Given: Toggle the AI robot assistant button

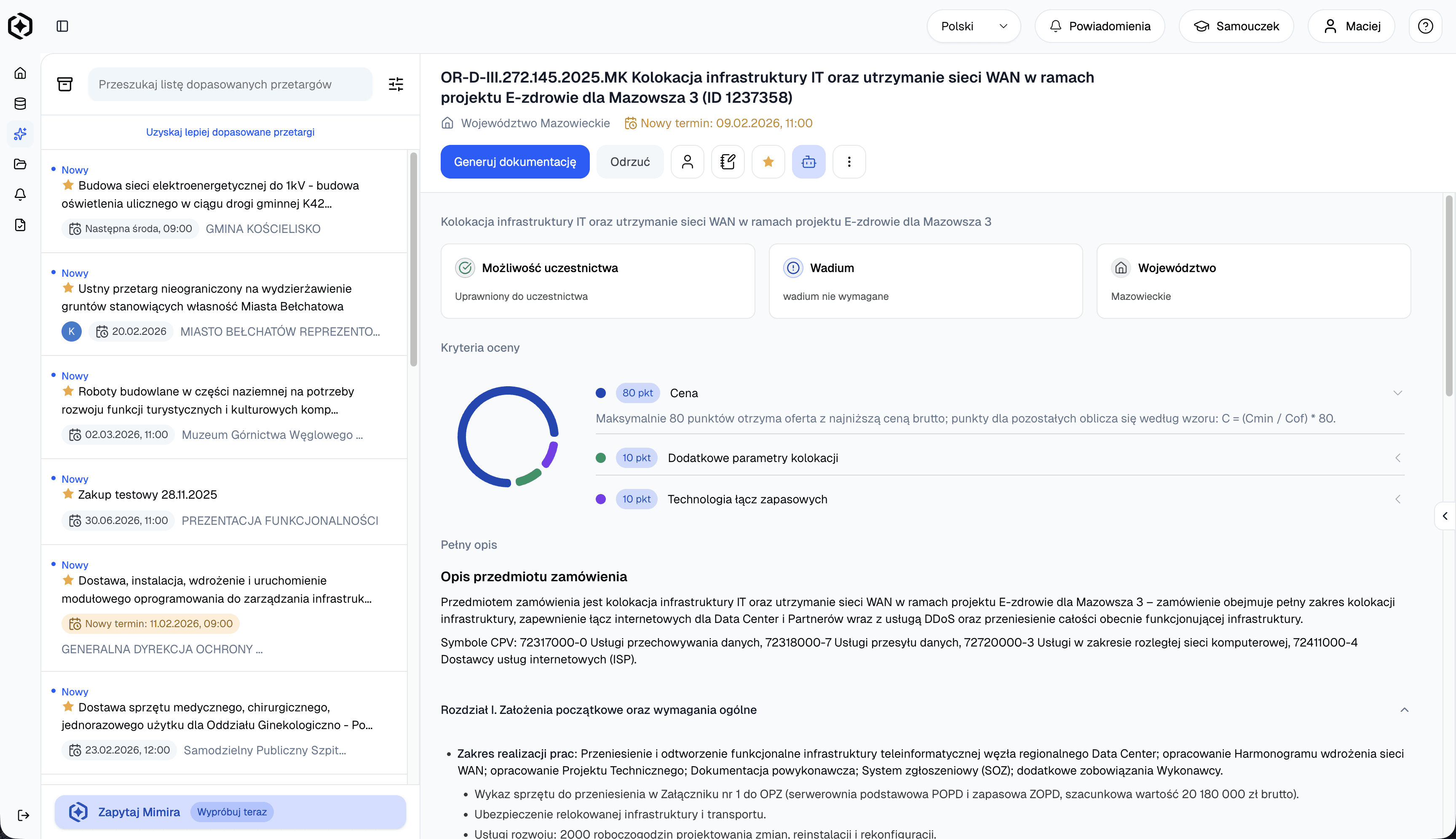Looking at the screenshot, I should (x=808, y=162).
